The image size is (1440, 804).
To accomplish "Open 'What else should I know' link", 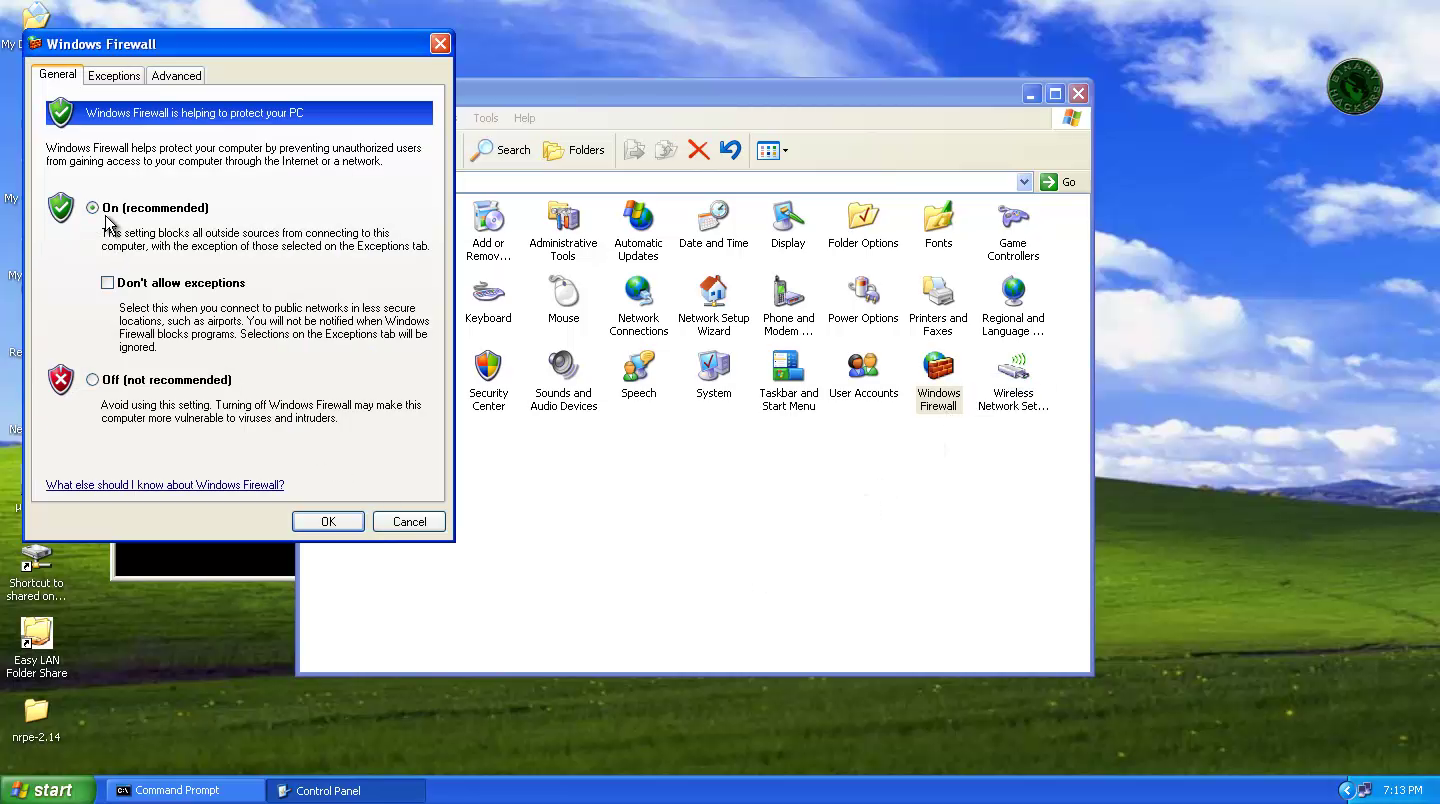I will pos(165,485).
